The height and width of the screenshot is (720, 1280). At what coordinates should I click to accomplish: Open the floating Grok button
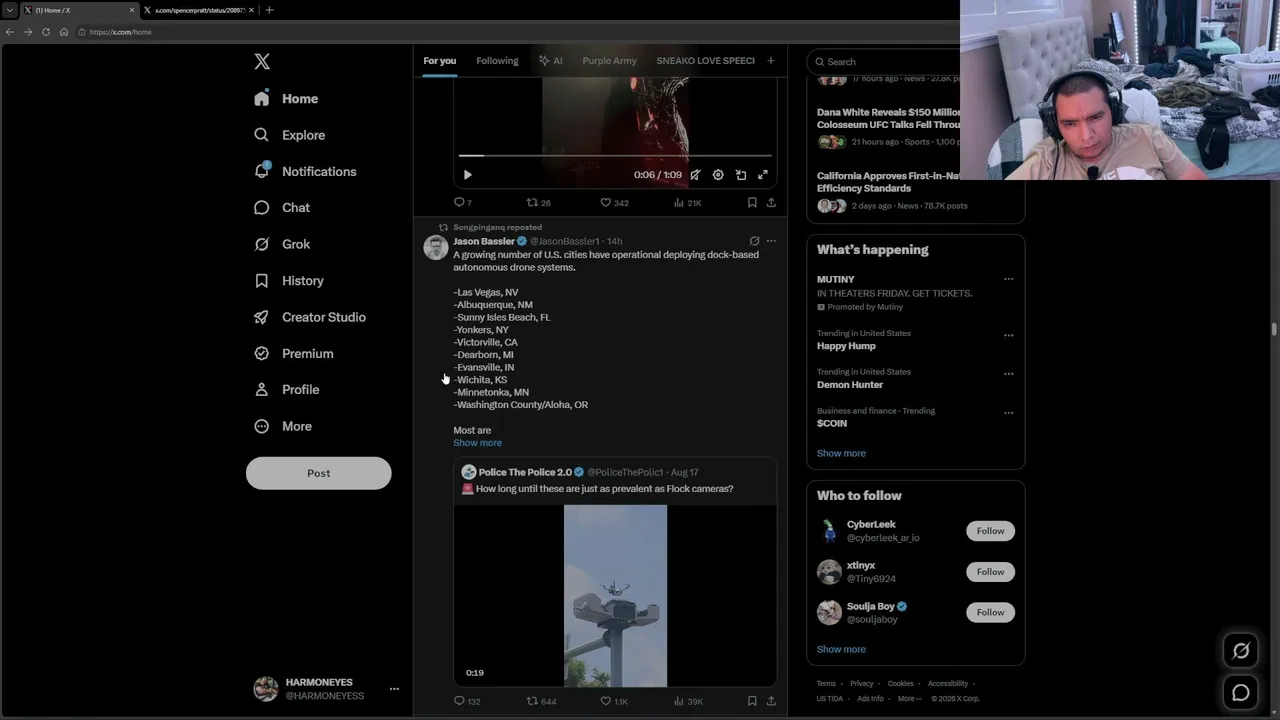[x=1241, y=651]
